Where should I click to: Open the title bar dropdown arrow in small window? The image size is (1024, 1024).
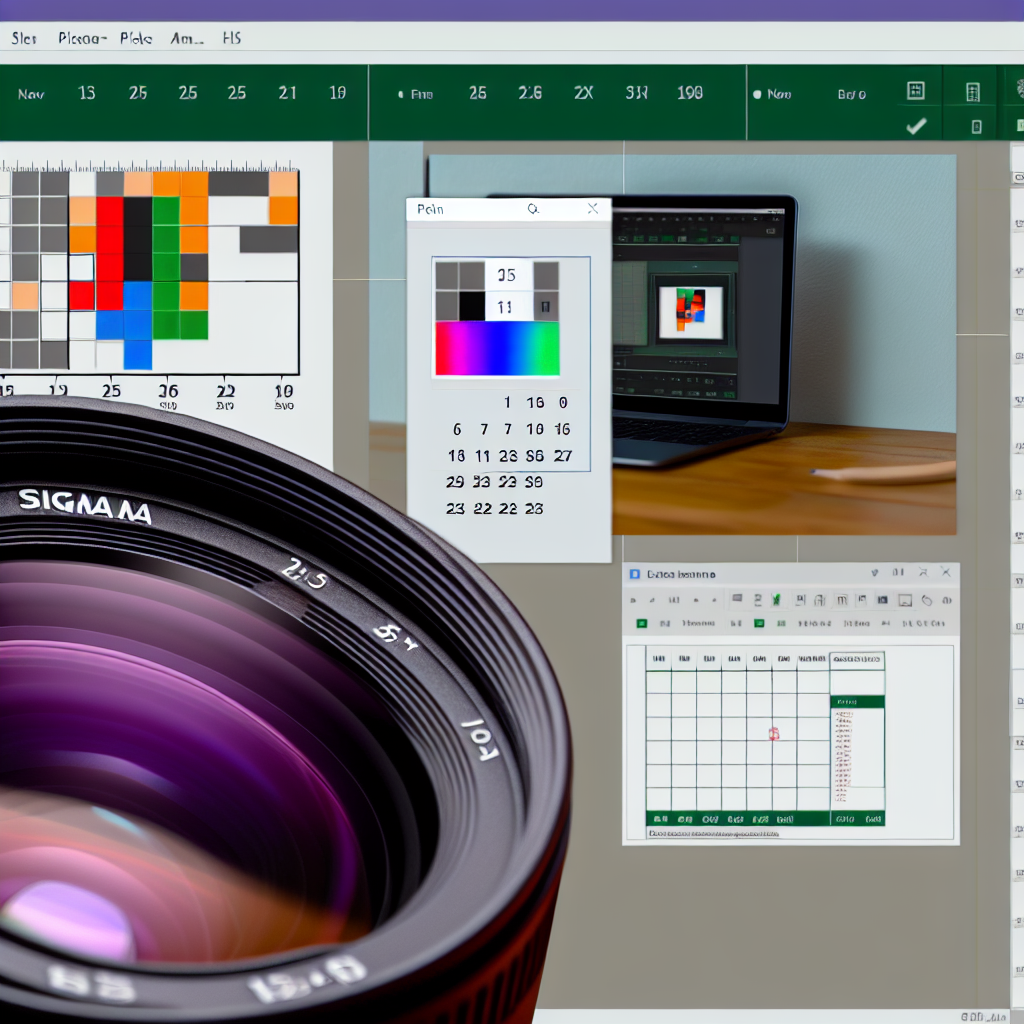click(x=874, y=573)
